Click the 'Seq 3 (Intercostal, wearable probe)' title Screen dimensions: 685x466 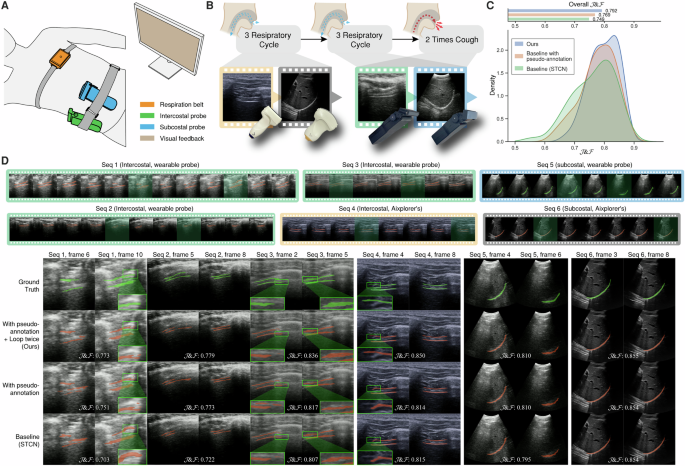click(x=391, y=165)
